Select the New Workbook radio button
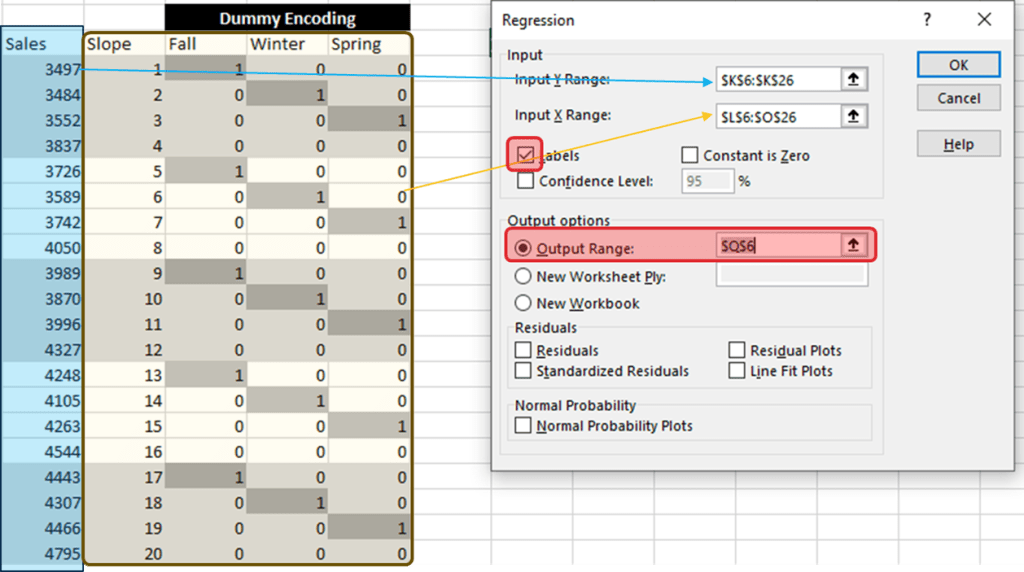1024x572 pixels. coord(522,303)
